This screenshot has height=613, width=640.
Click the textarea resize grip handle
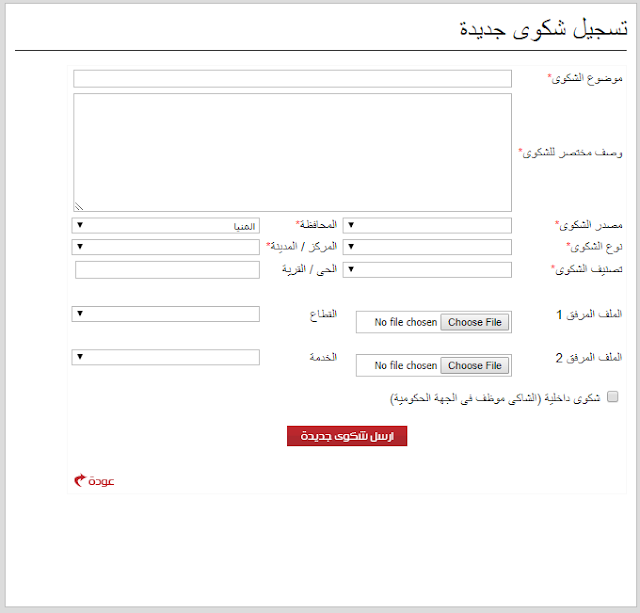pyautogui.click(x=79, y=207)
